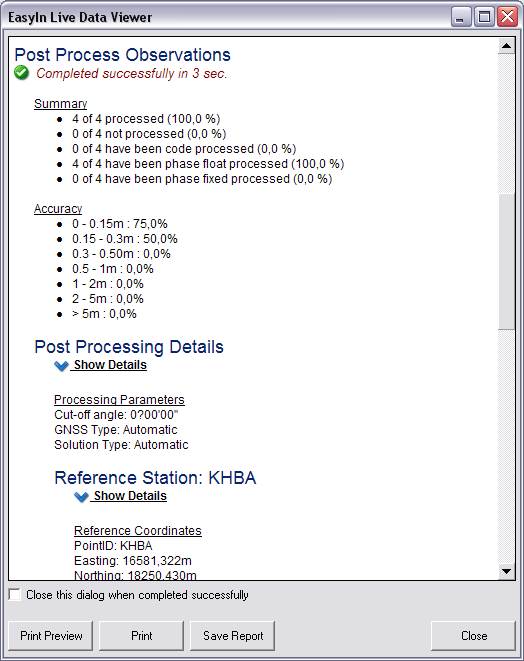Click the scrollbar down arrow
The image size is (524, 661).
(x=506, y=572)
